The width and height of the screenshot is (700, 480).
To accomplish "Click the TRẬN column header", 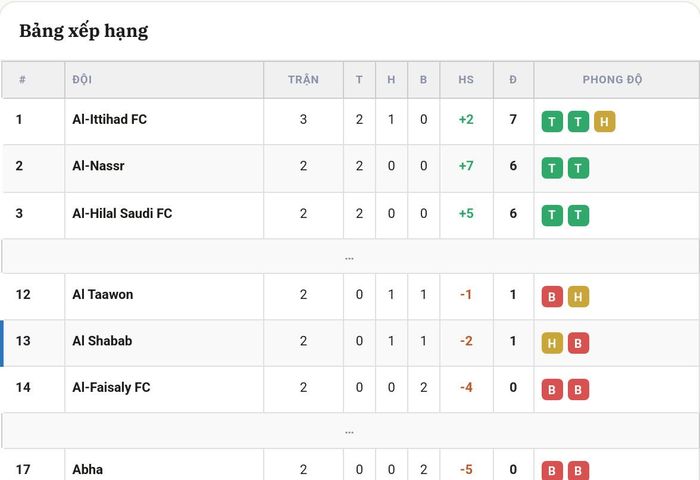I will (x=303, y=79).
